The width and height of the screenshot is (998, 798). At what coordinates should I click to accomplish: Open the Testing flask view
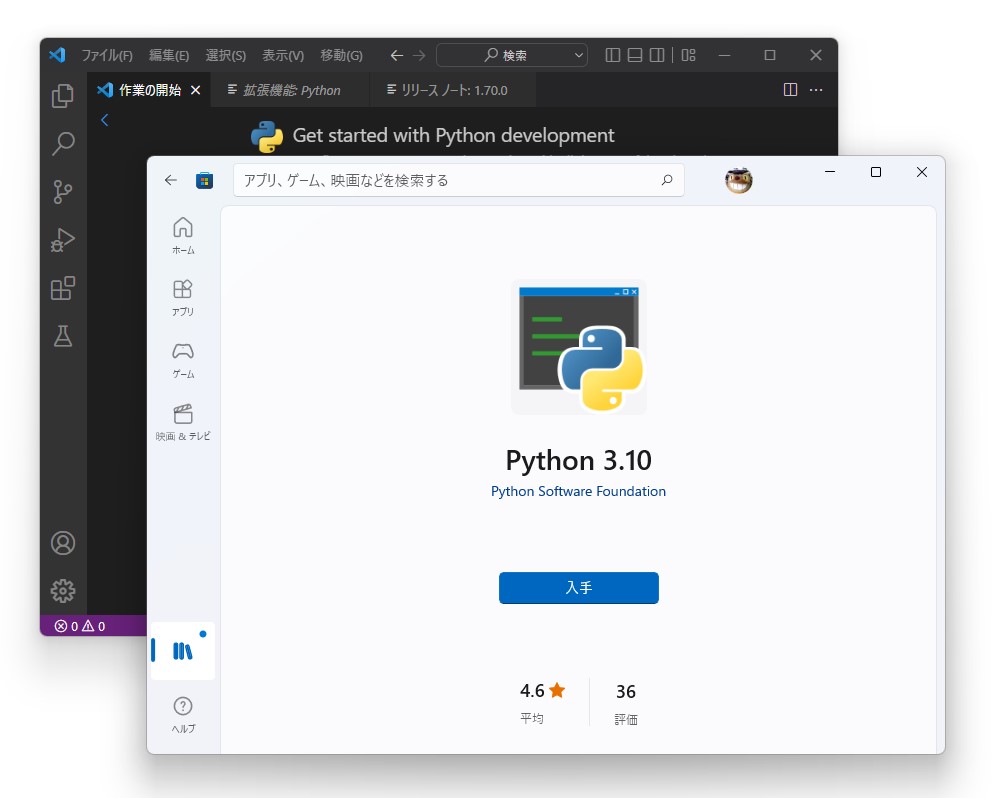tap(63, 337)
